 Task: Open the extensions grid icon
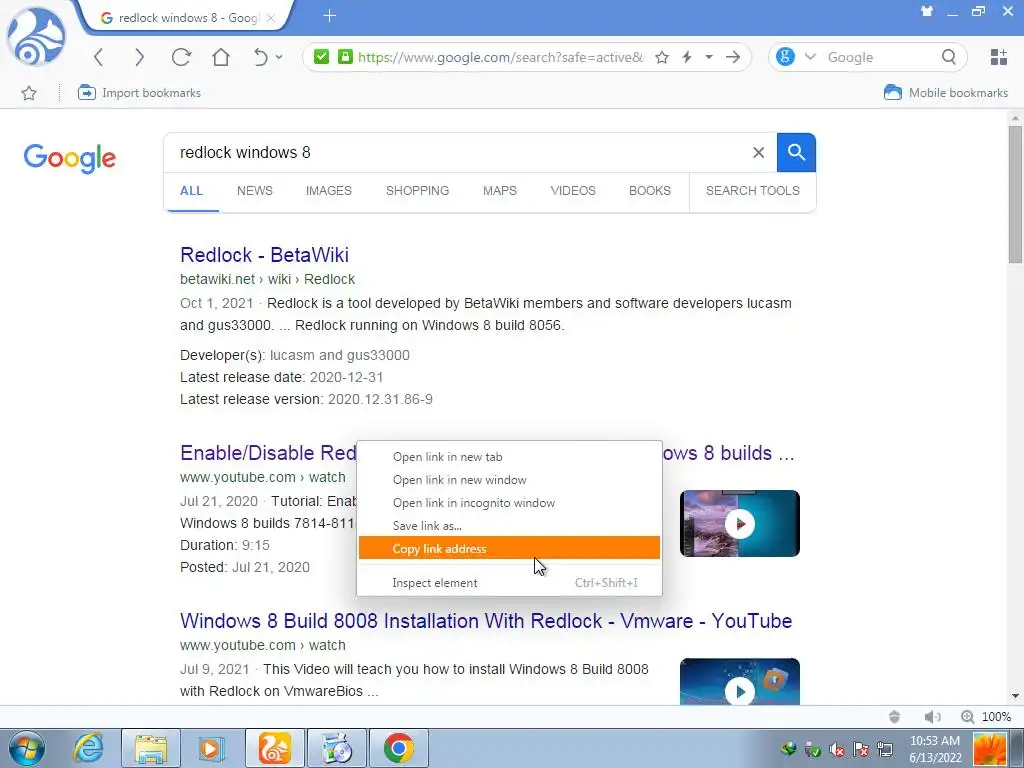point(999,57)
